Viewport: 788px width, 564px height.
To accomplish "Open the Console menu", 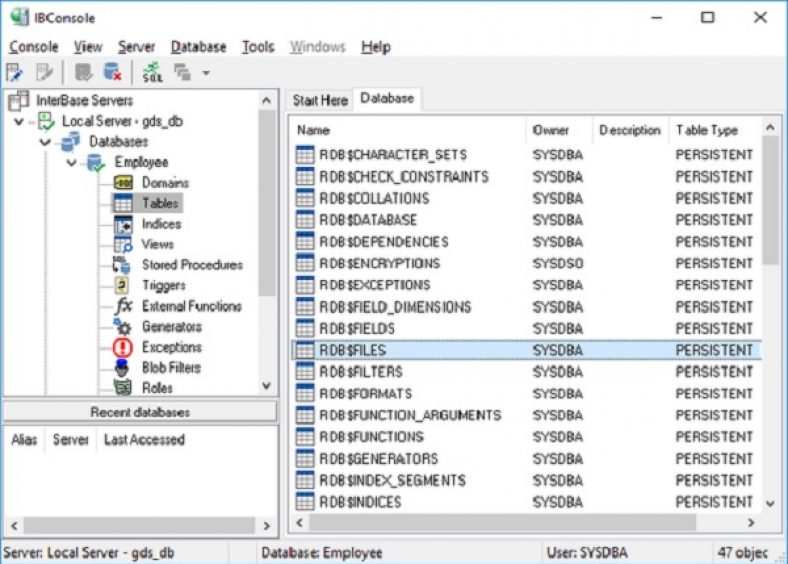I will [x=34, y=47].
